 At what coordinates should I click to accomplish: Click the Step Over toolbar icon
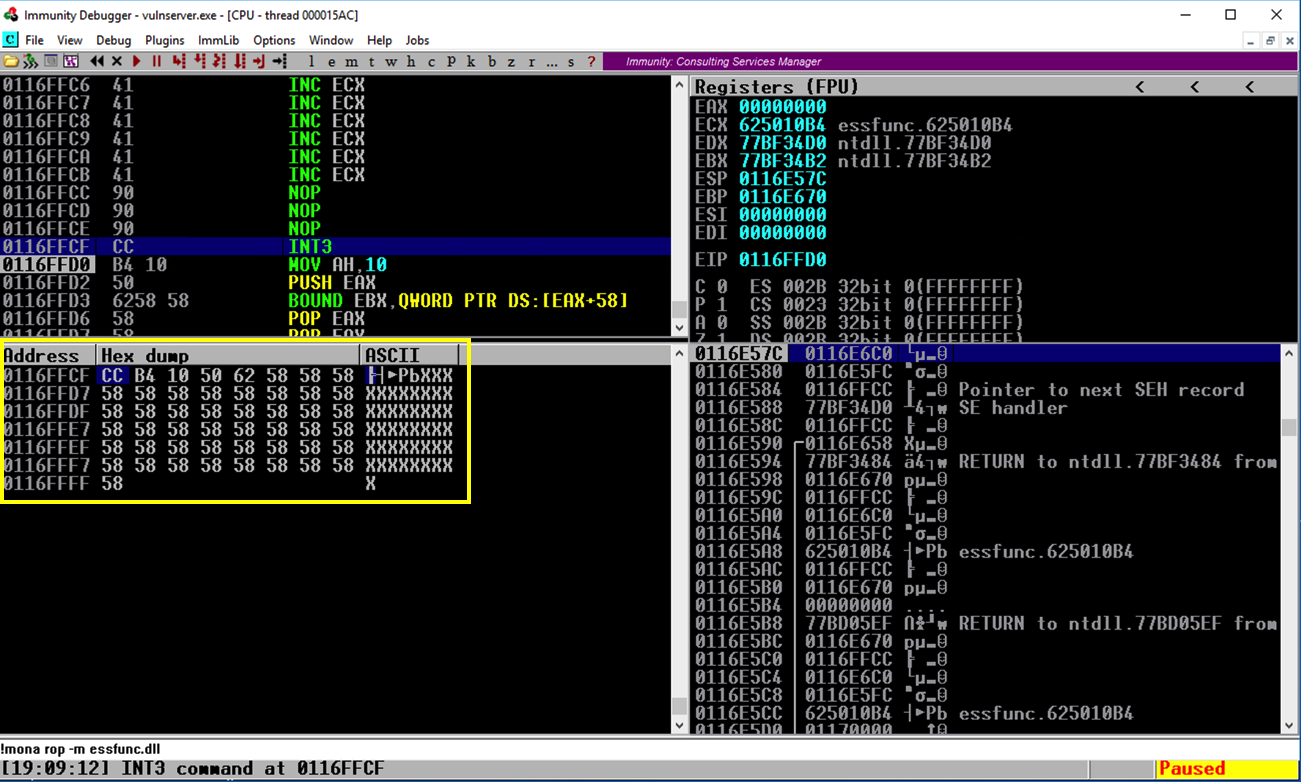coord(199,62)
